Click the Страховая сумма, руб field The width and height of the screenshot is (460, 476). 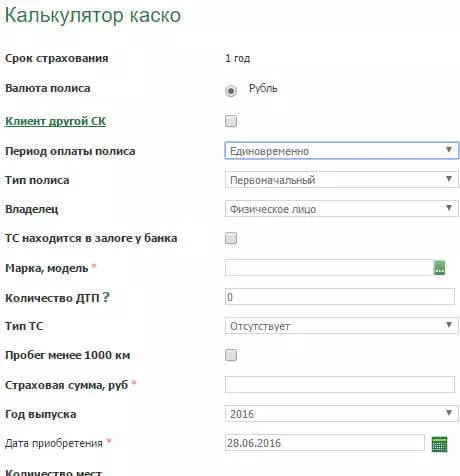(x=340, y=385)
